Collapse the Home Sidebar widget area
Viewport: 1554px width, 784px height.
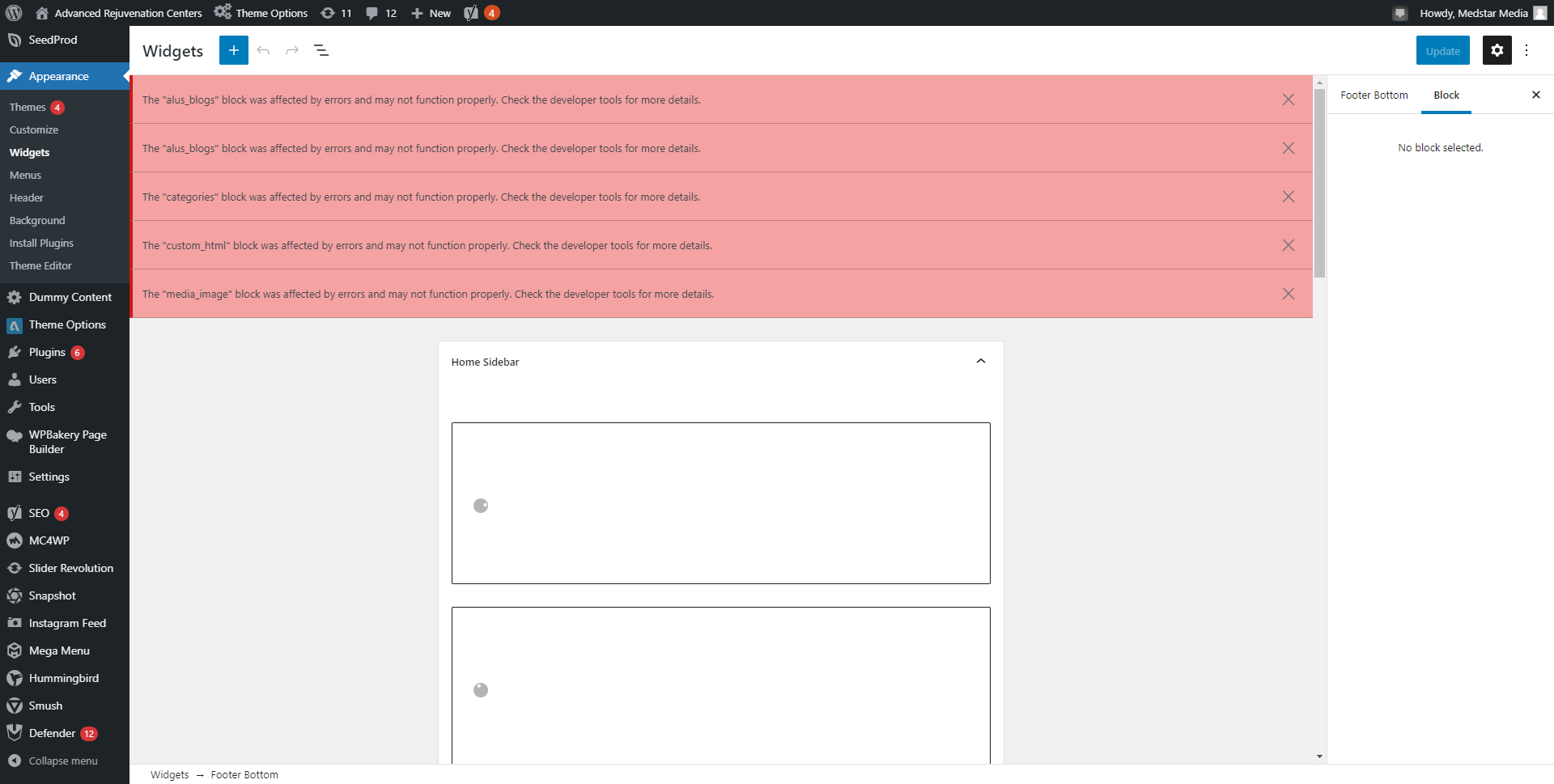pyautogui.click(x=981, y=362)
